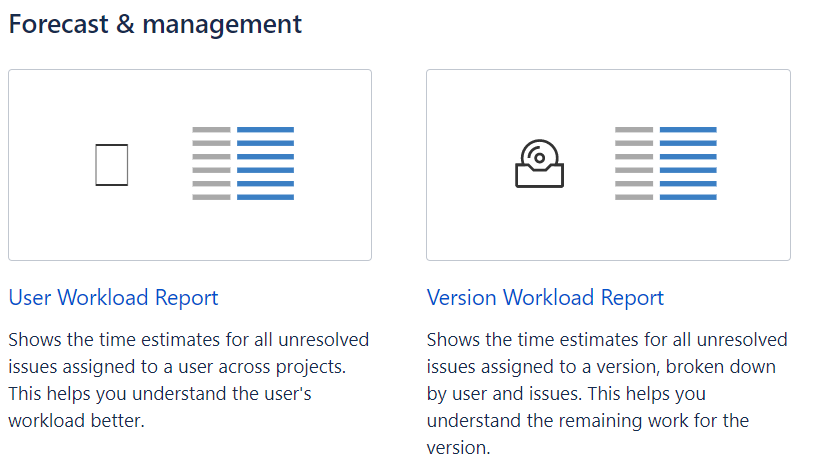
Task: Click topmost blue bar in Version Workload card
Action: (688, 130)
